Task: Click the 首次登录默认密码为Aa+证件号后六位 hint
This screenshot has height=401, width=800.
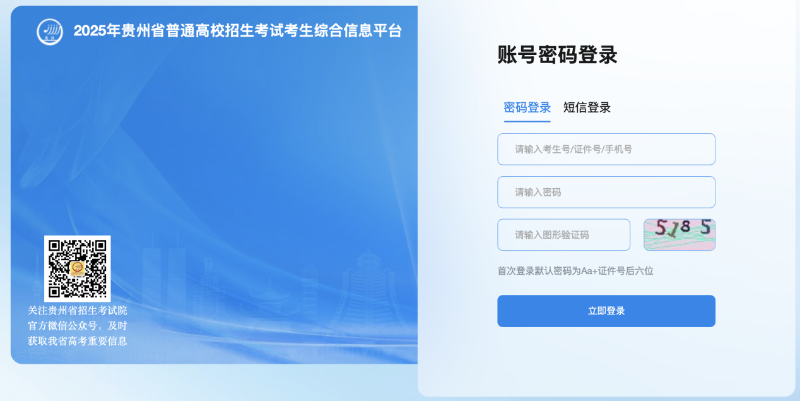Action: (575, 271)
